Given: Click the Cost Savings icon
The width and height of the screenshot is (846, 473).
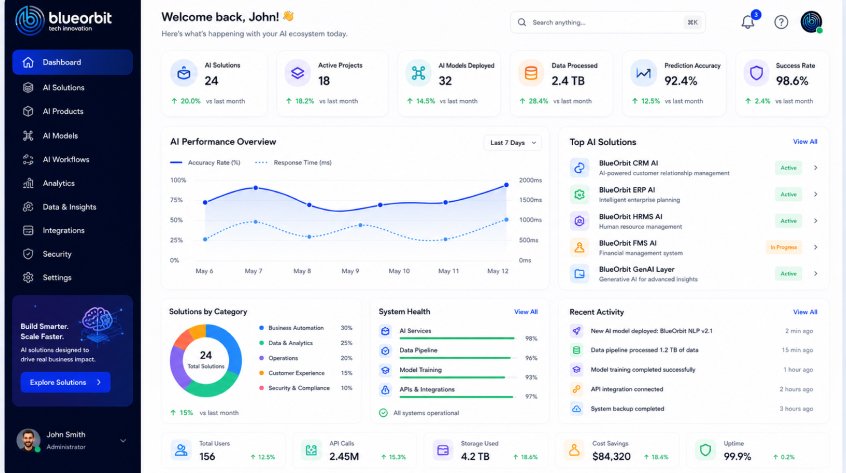Looking at the screenshot, I should click(x=574, y=450).
